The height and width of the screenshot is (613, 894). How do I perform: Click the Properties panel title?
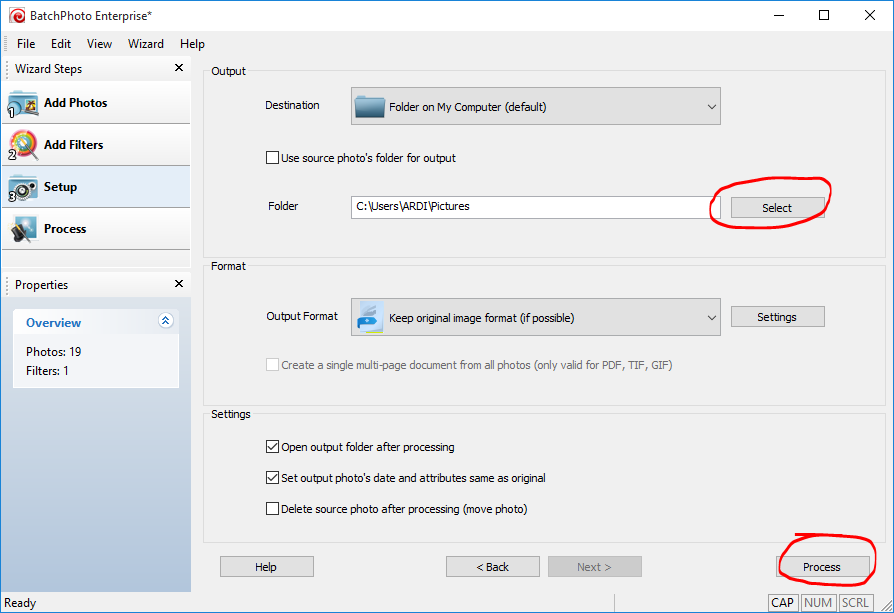pyautogui.click(x=42, y=285)
